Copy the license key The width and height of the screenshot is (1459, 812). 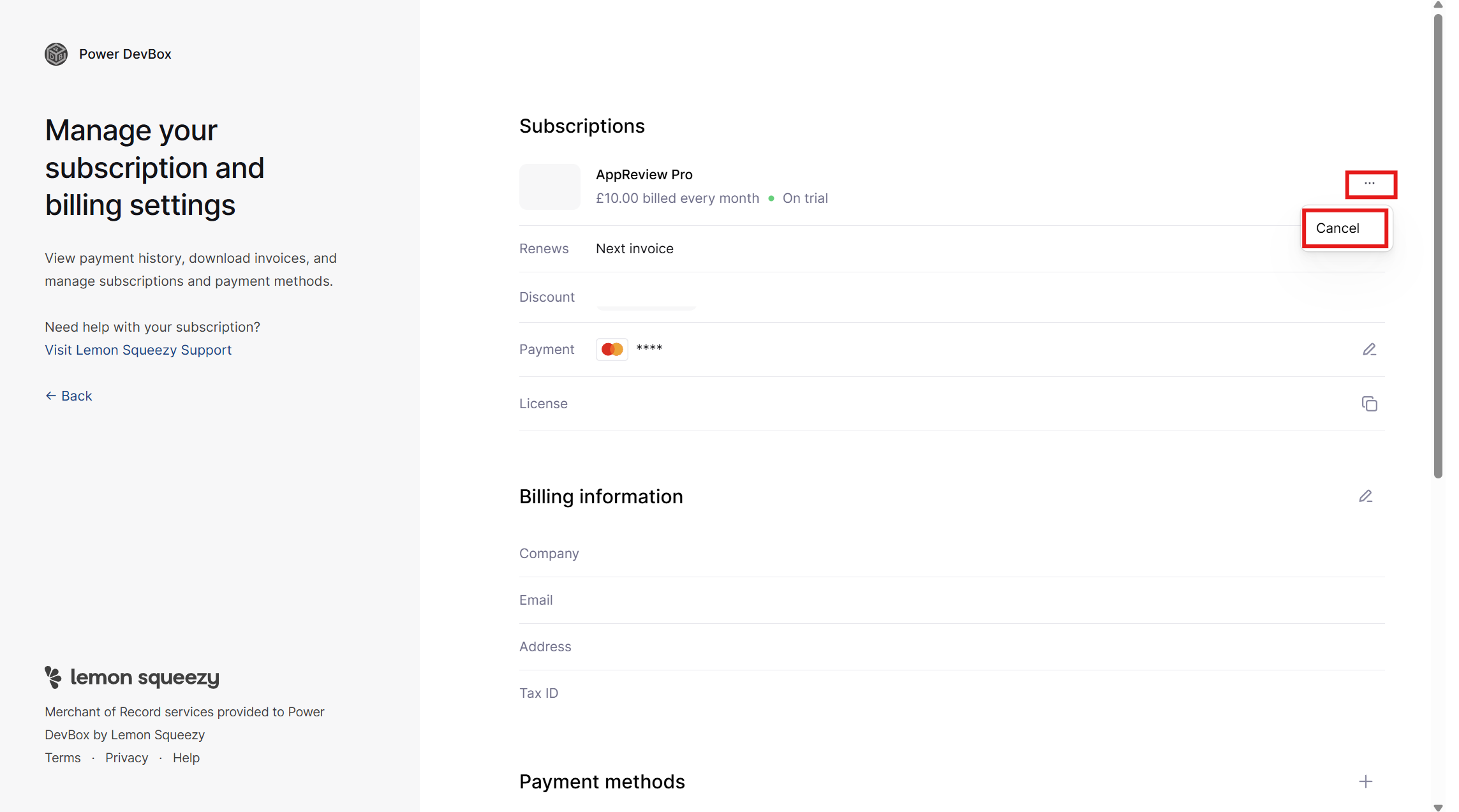tap(1369, 404)
